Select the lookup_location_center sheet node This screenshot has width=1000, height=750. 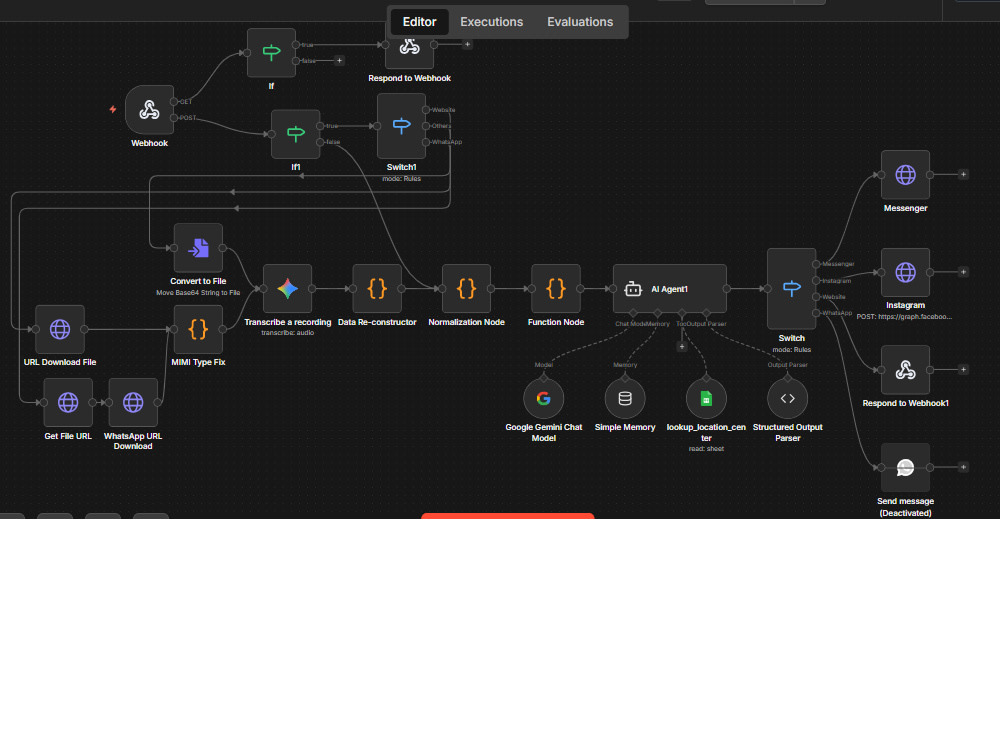pos(706,399)
